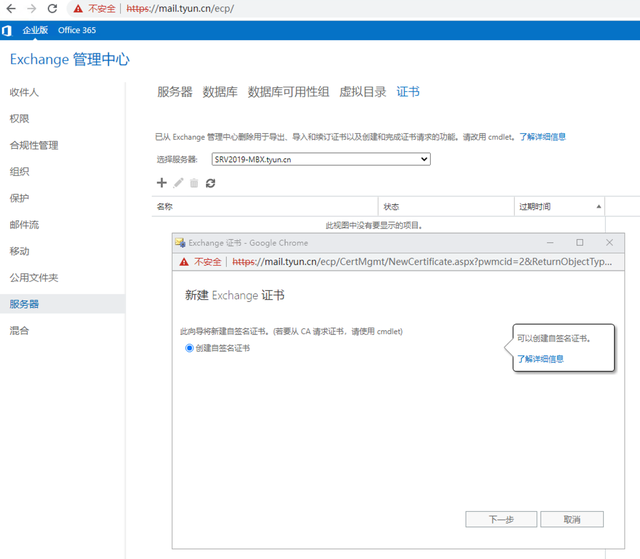Screen dimensions: 640x559
Task: Refresh the certificate list icon
Action: click(211, 183)
